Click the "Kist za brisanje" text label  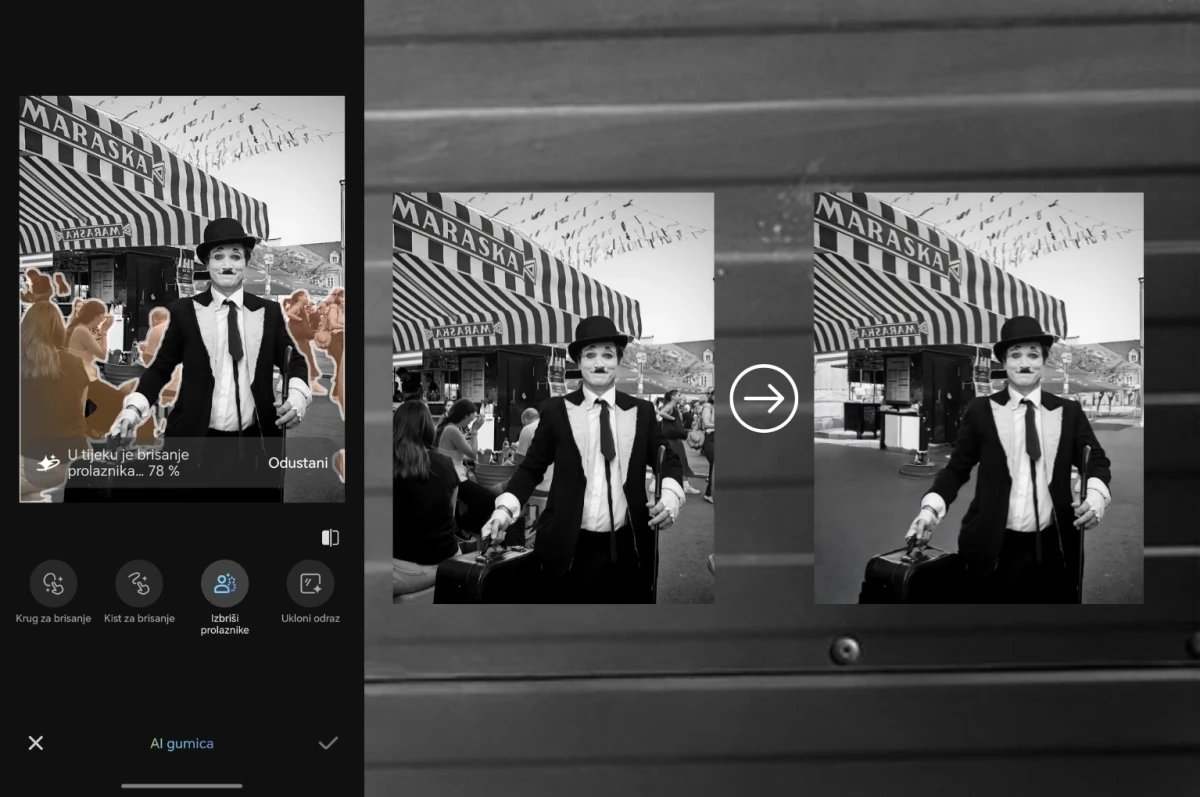pyautogui.click(x=139, y=618)
